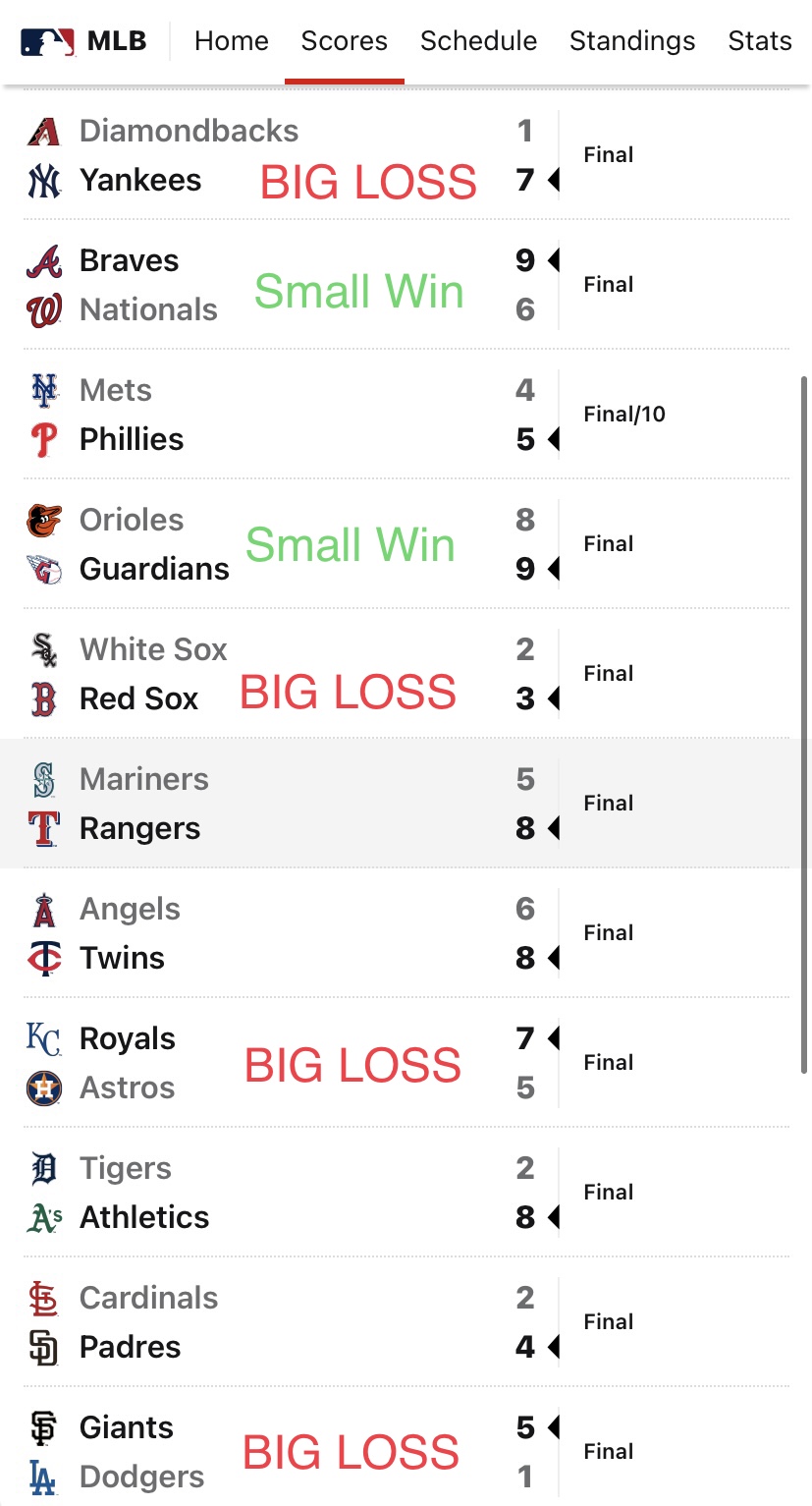Select the Braves team logo
Viewport: 812px width, 1506px height.
coord(44,261)
